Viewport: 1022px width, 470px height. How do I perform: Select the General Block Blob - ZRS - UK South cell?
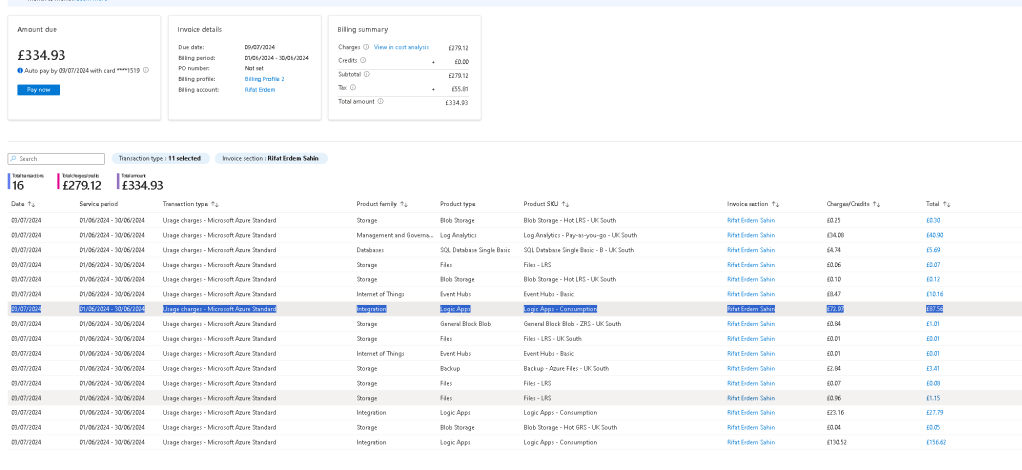click(x=570, y=324)
